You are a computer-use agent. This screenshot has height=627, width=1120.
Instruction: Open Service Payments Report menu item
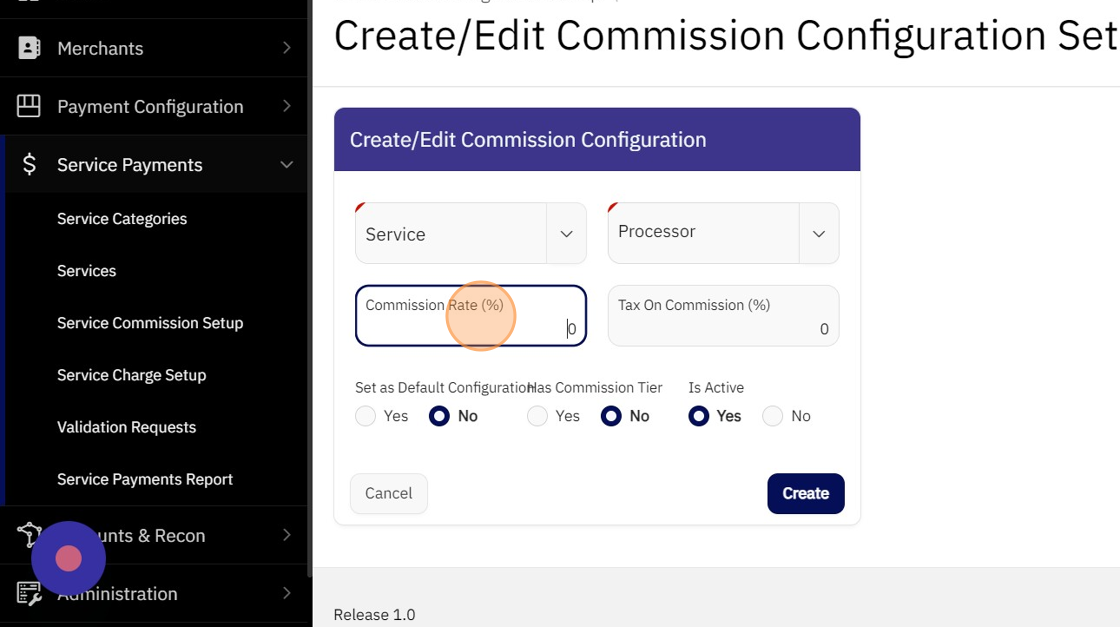point(145,479)
